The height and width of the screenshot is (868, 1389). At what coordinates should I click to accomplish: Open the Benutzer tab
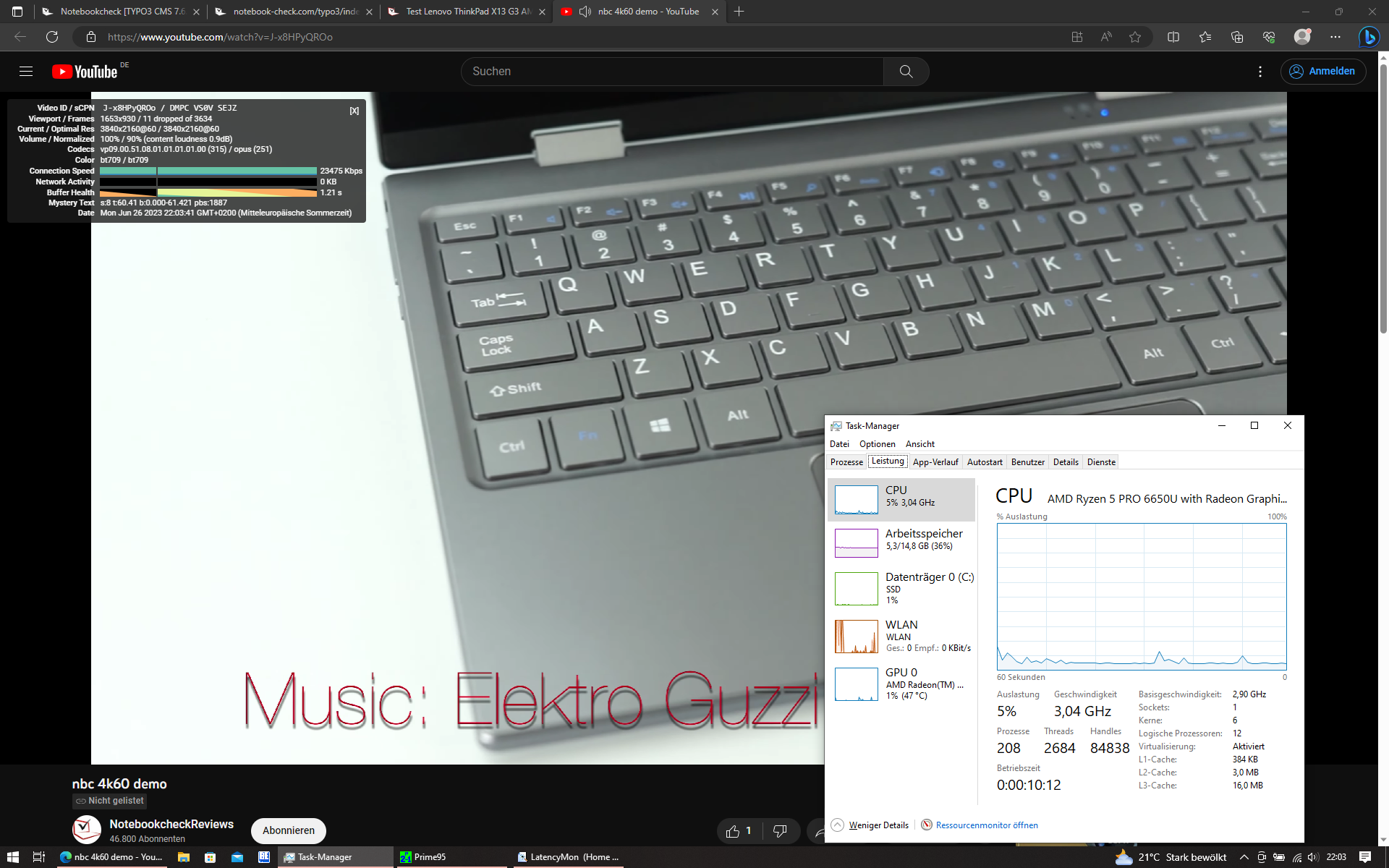tap(1027, 462)
